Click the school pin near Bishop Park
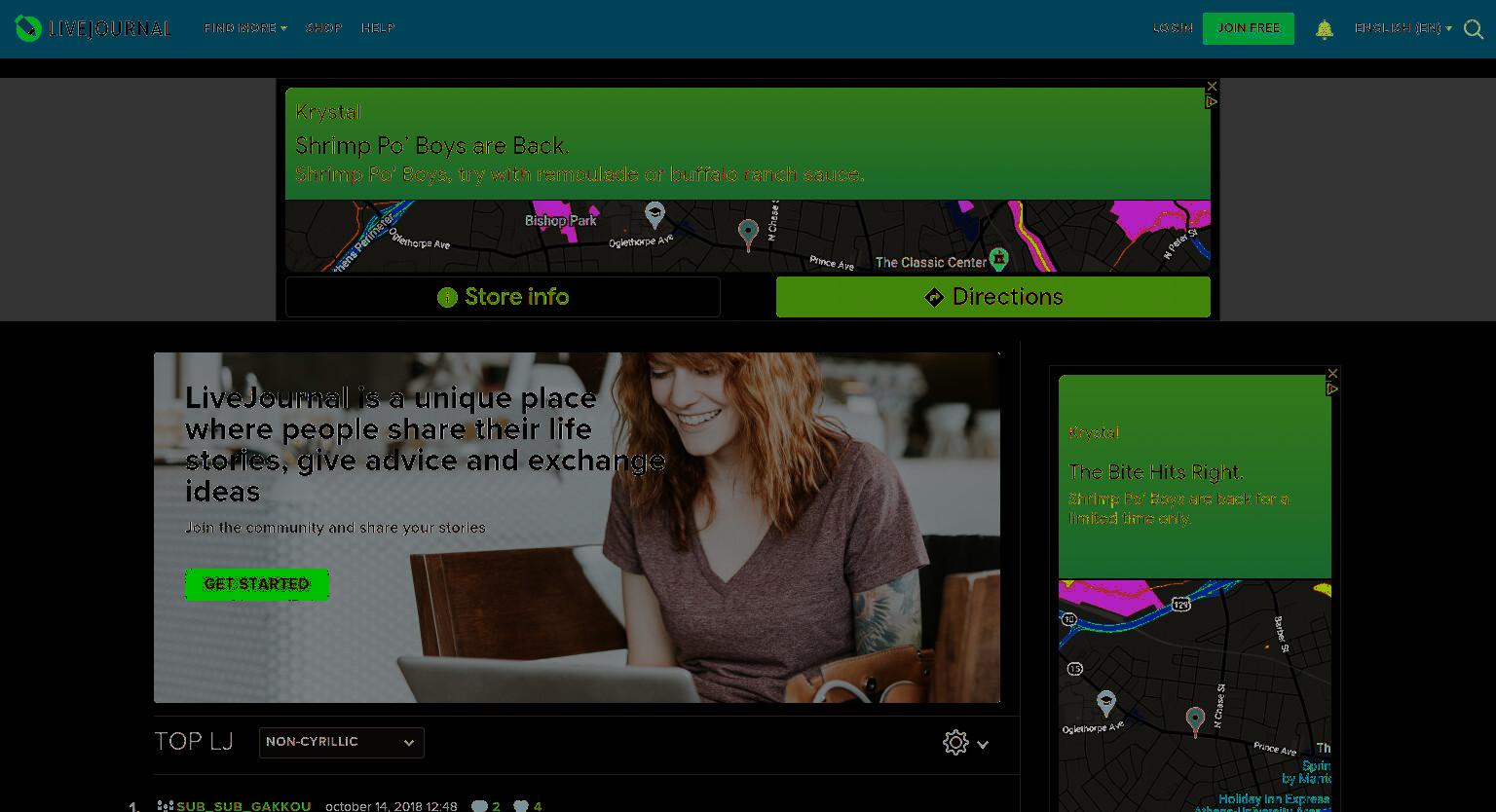 [x=654, y=215]
